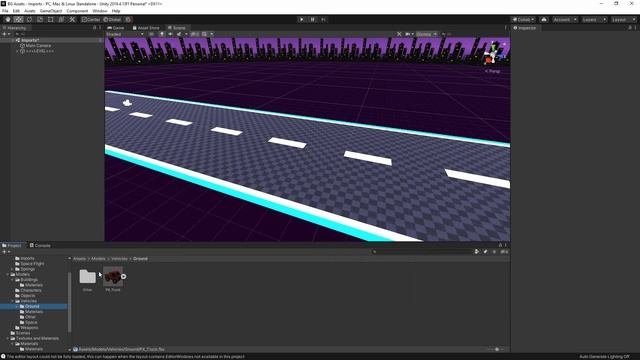Open the File menu

pyautogui.click(x=5, y=11)
